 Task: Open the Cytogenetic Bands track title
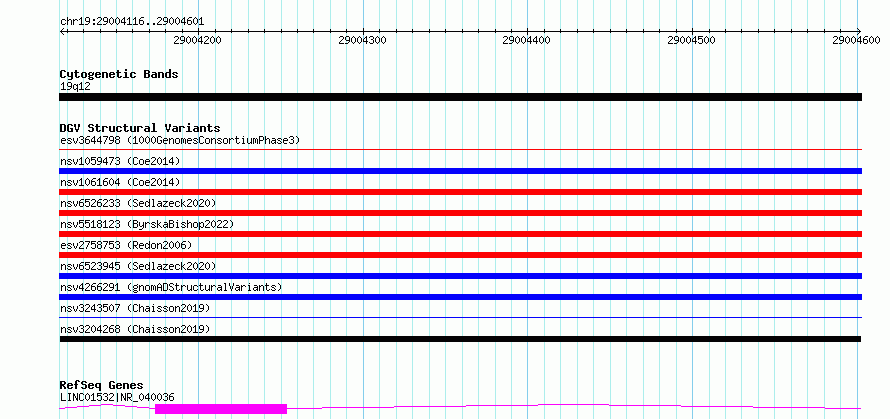[119, 74]
